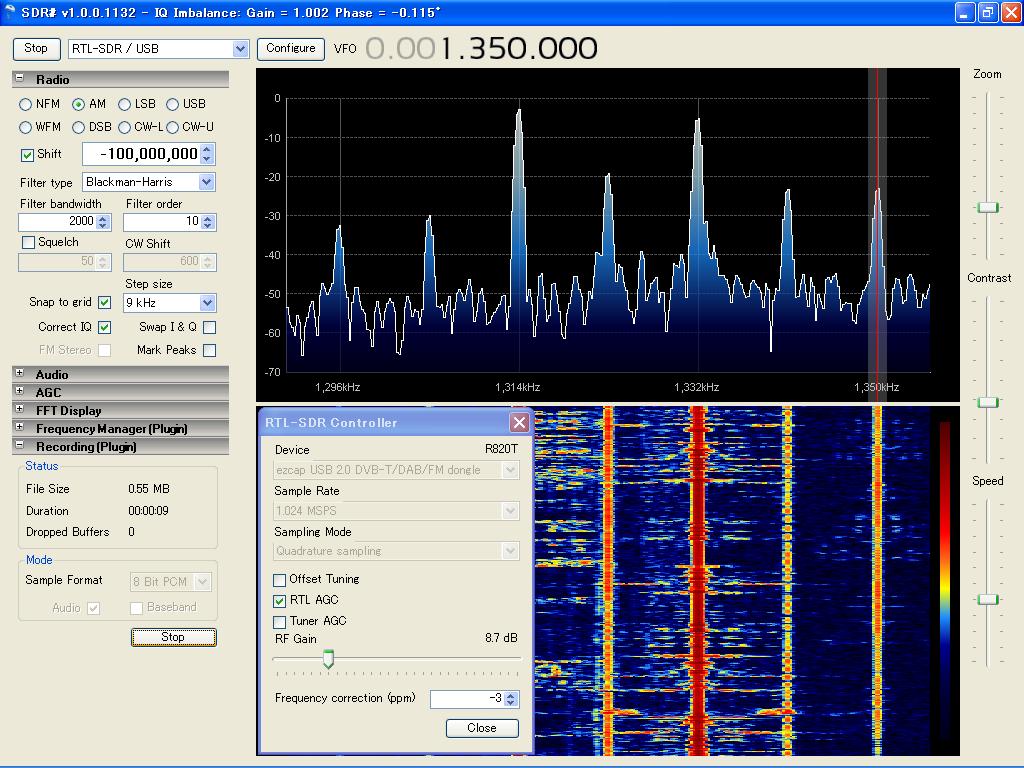Enable the Mark Peaks checkbox

pyautogui.click(x=210, y=351)
